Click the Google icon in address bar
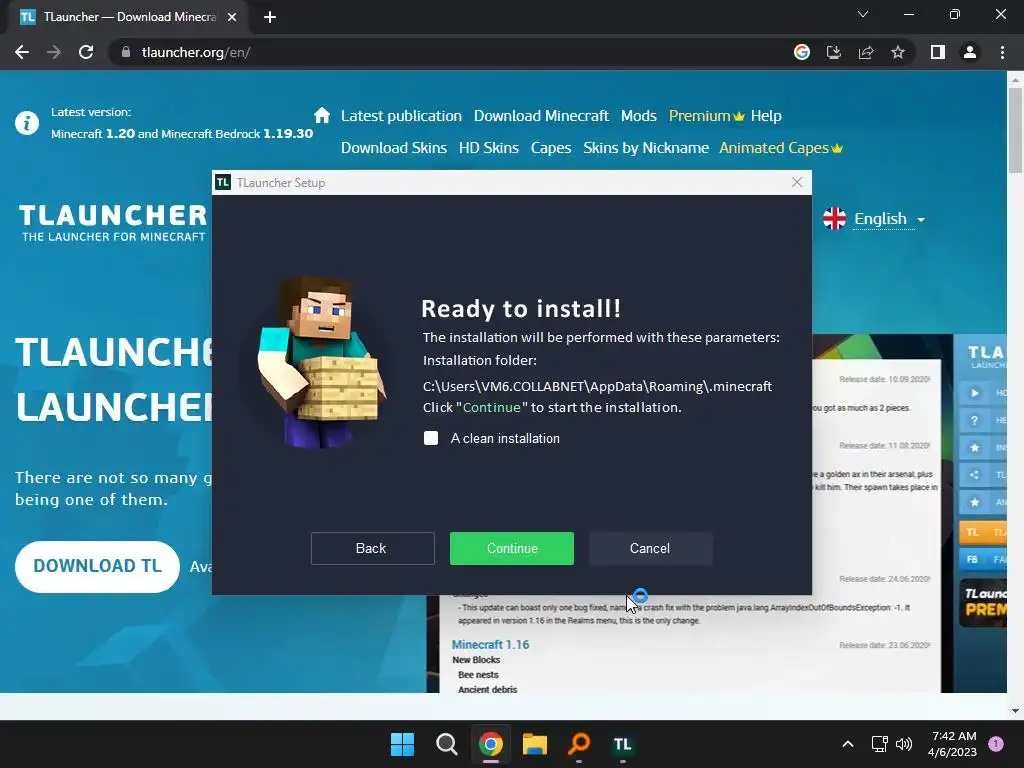Image resolution: width=1024 pixels, height=768 pixels. [x=801, y=52]
